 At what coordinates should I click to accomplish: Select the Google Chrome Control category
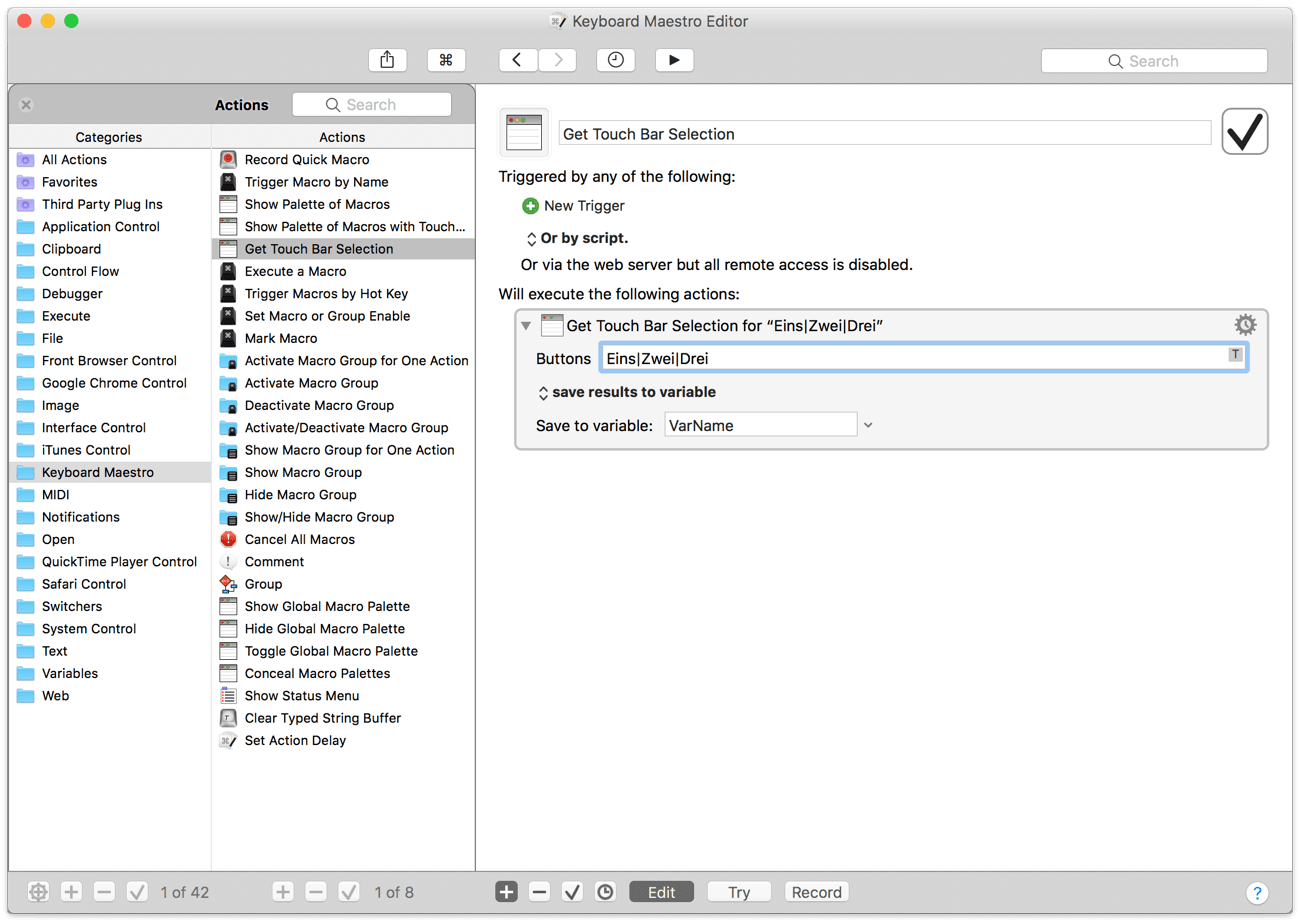pos(110,383)
